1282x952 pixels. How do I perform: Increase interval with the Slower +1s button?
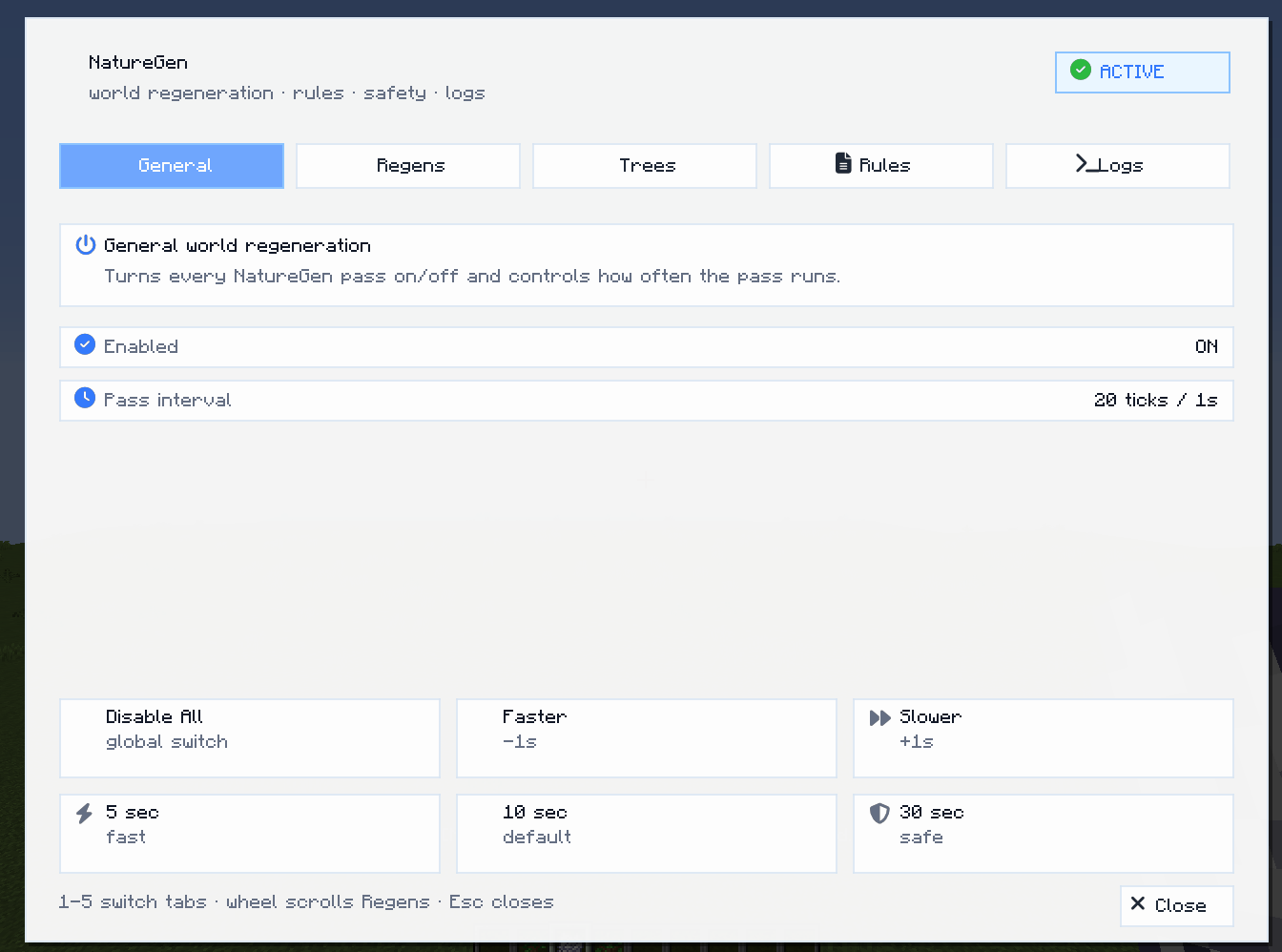click(x=1044, y=738)
